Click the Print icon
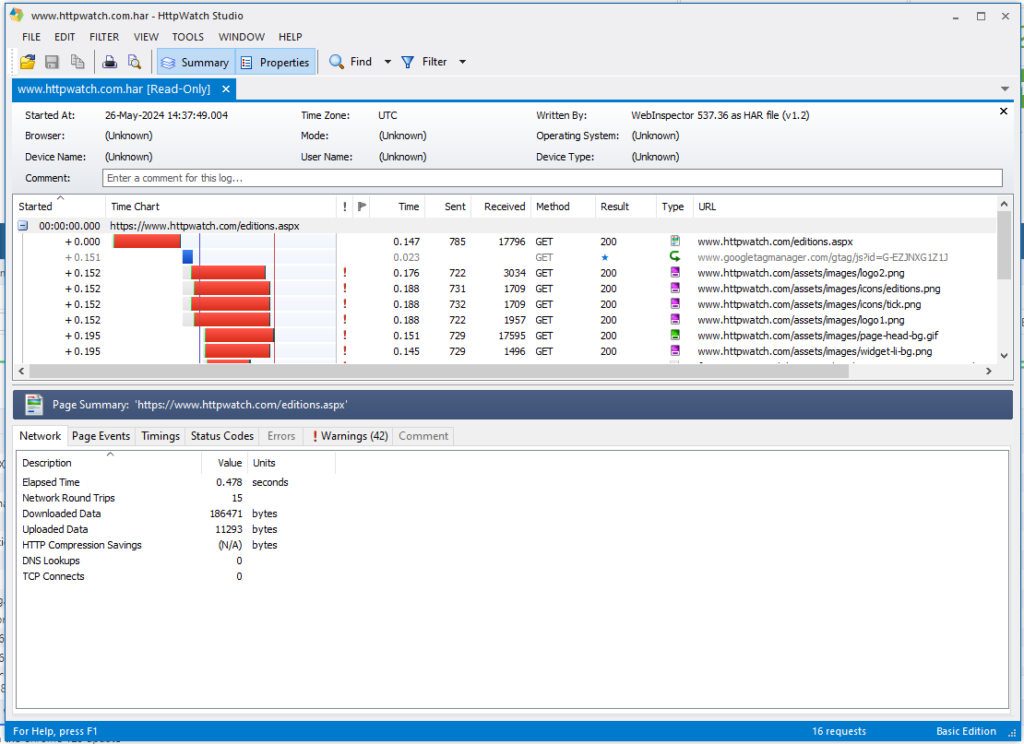 pos(110,62)
